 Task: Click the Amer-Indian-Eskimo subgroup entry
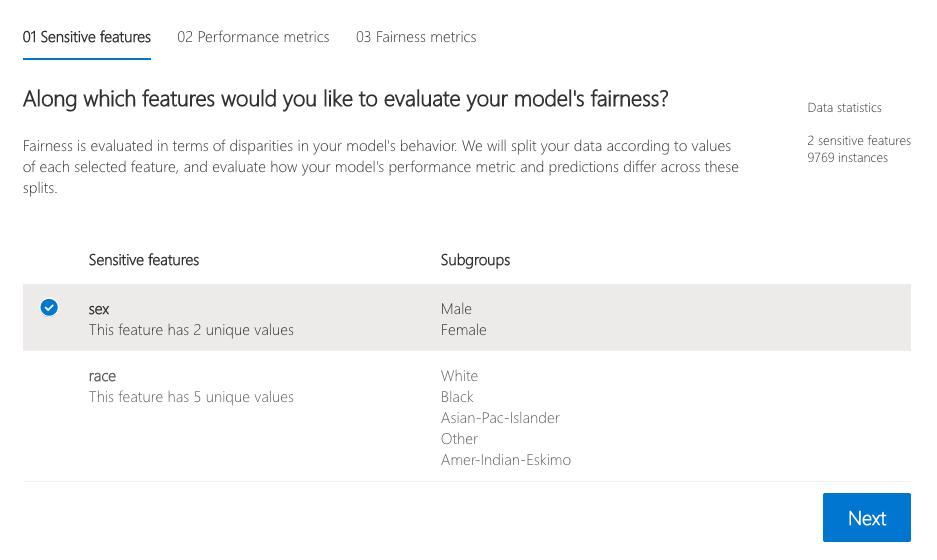tap(506, 460)
